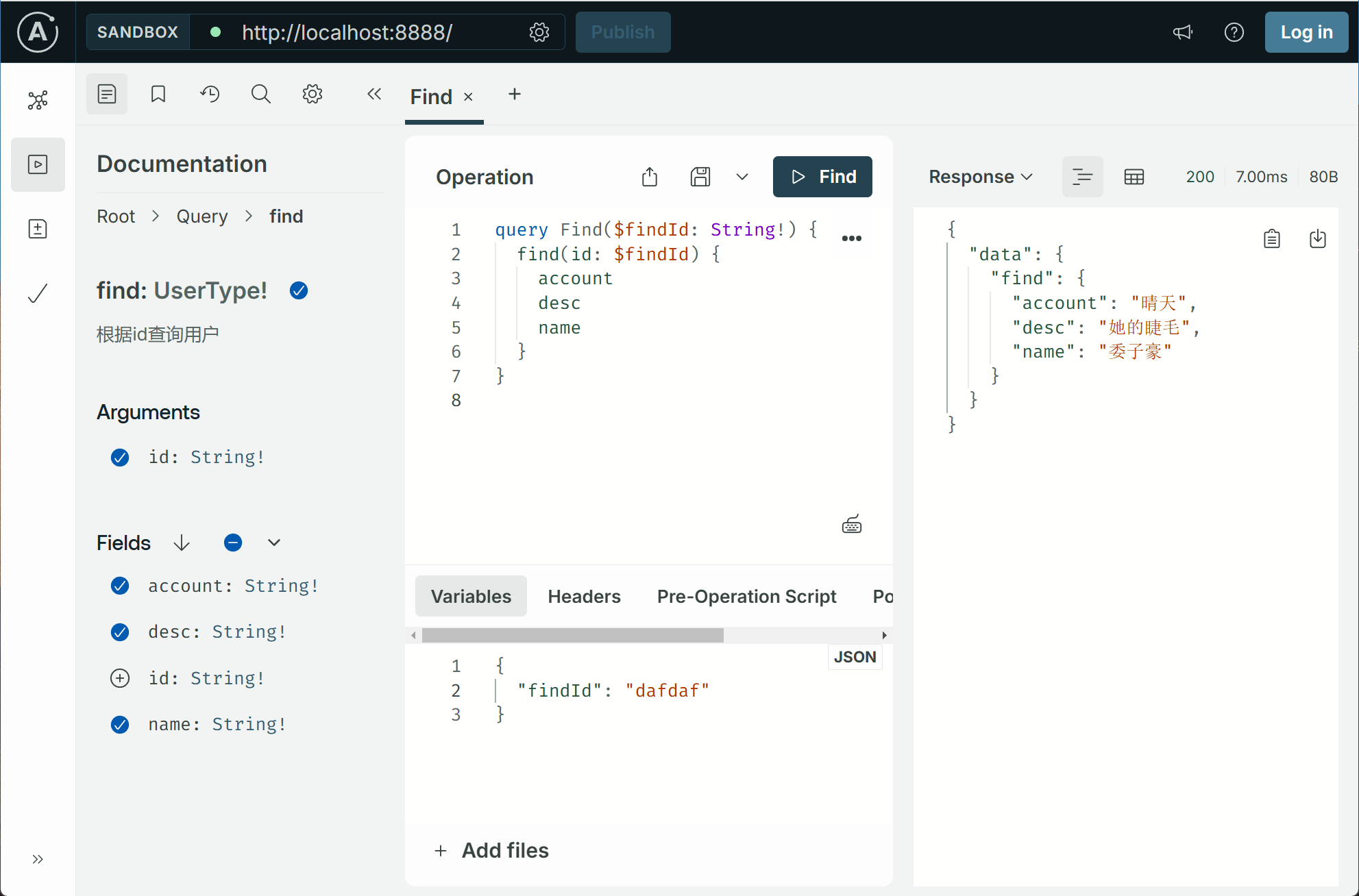Open the save options dropdown arrow
Screen dimensions: 1359x896
(742, 177)
